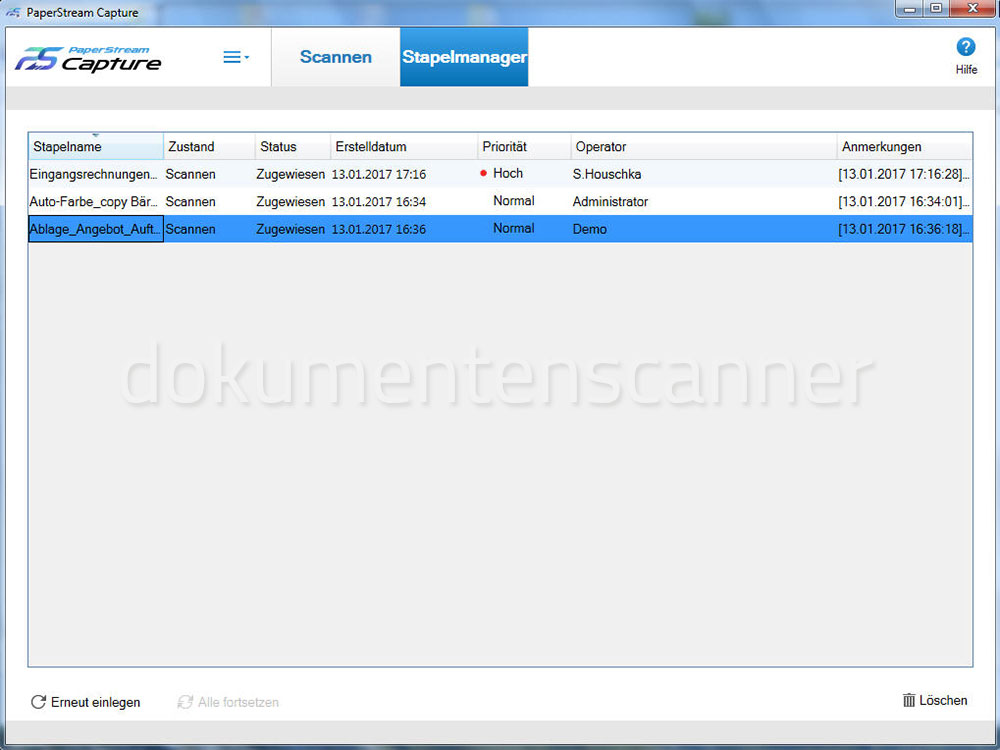Click the red Hoch priority dot
Image resolution: width=1000 pixels, height=750 pixels.
pos(485,173)
